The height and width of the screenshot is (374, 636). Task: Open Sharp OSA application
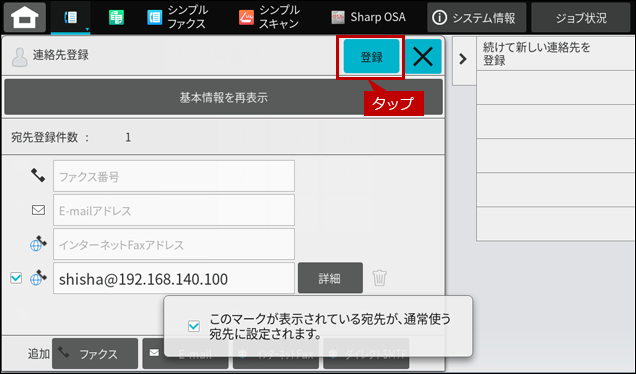pyautogui.click(x=368, y=17)
